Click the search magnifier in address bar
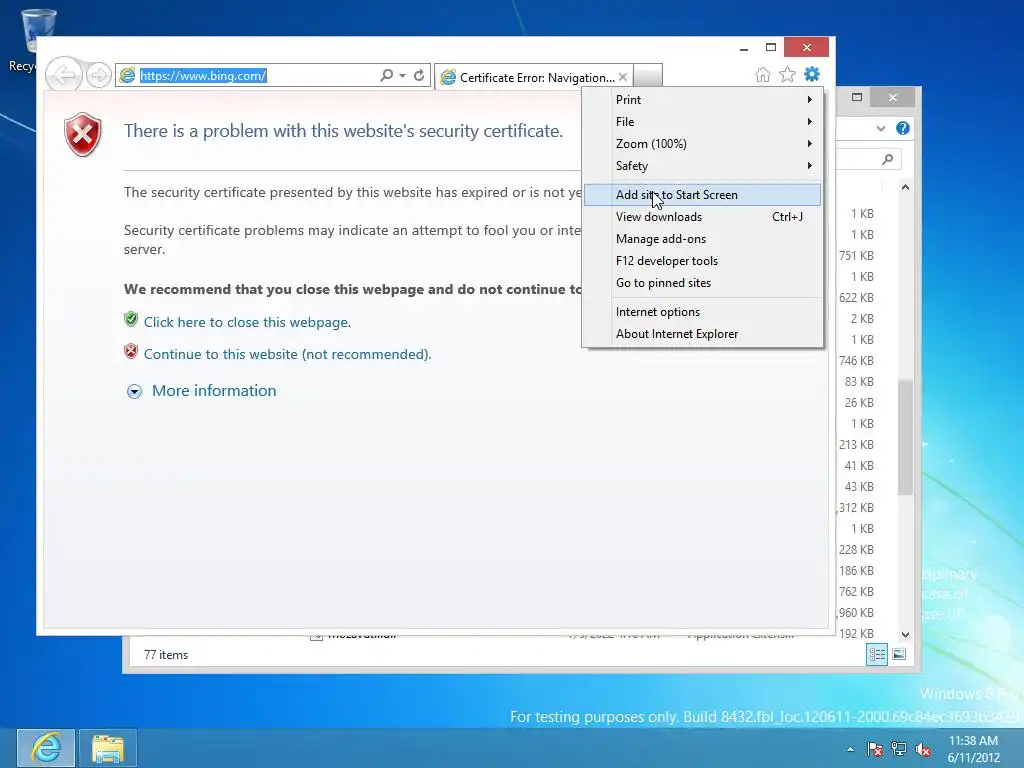 point(387,75)
